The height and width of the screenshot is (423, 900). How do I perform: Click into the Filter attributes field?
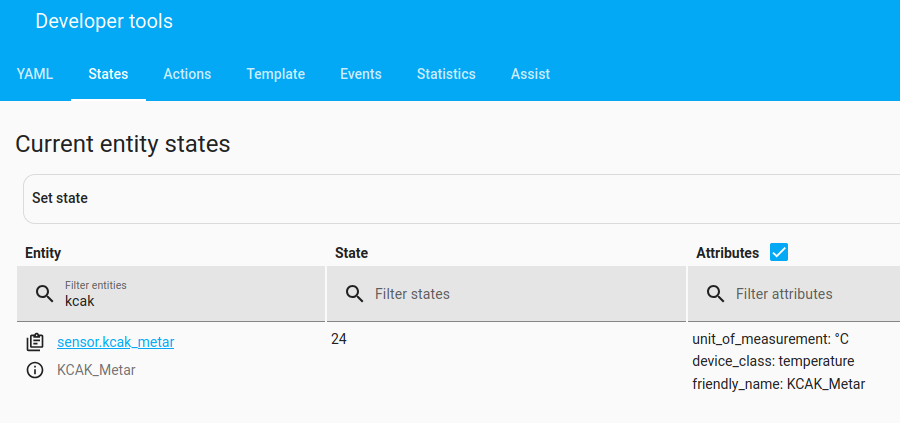(x=794, y=294)
